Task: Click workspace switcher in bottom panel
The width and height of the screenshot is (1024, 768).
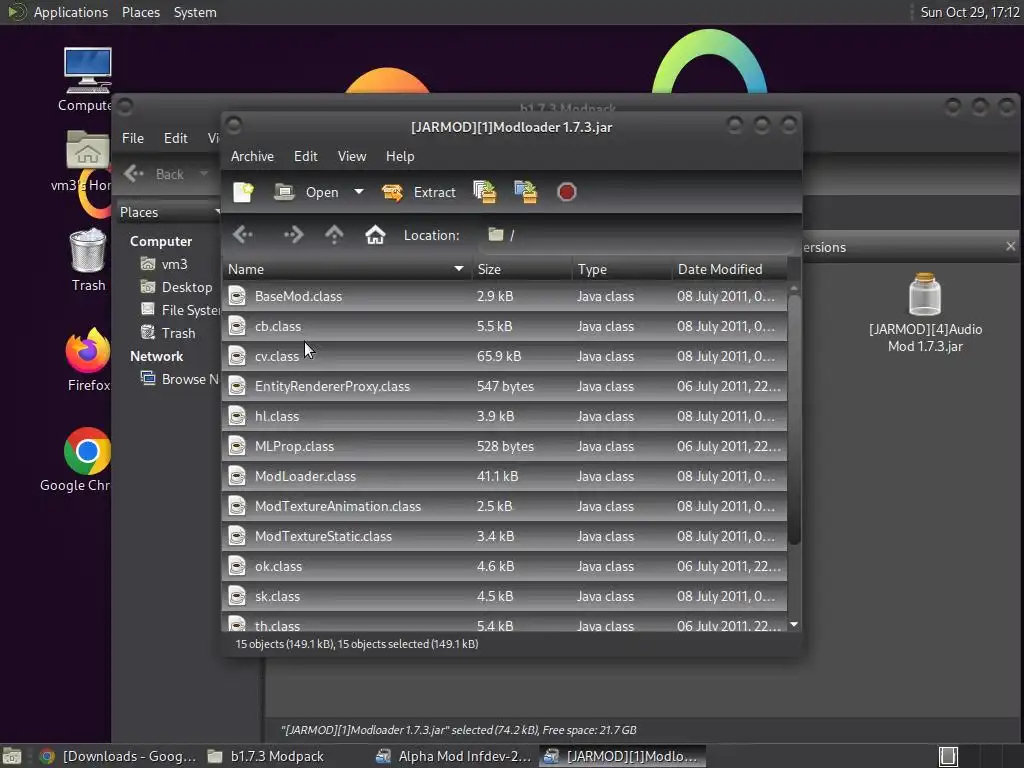Action: click(948, 756)
